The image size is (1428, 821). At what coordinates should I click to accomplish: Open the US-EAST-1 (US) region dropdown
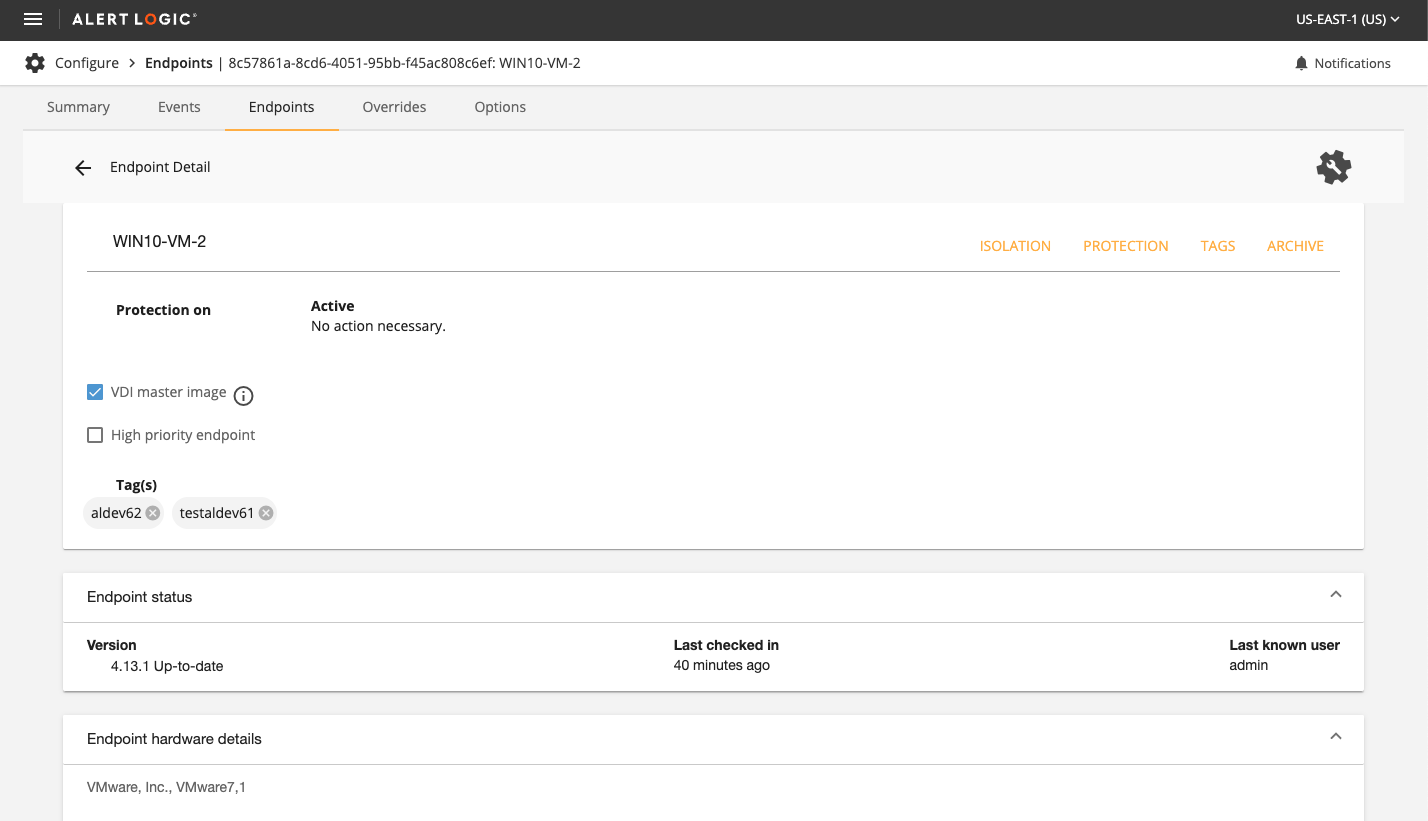(1346, 20)
